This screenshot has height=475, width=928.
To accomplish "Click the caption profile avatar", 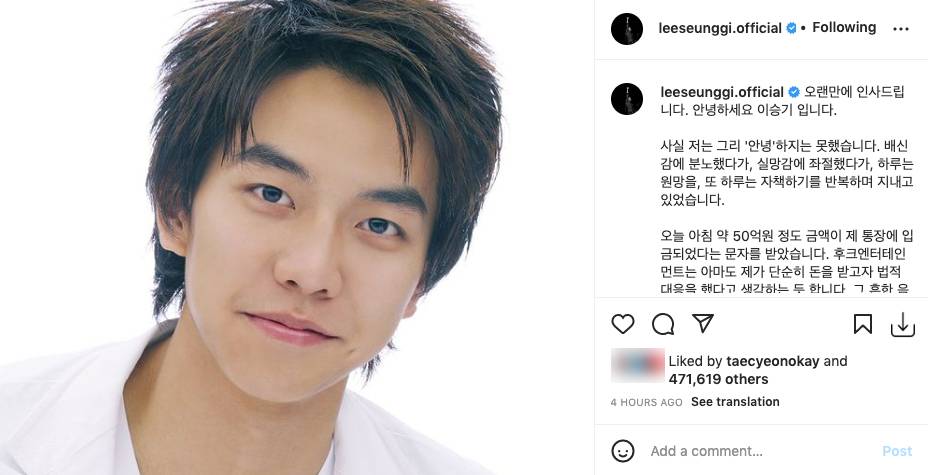I will point(627,99).
